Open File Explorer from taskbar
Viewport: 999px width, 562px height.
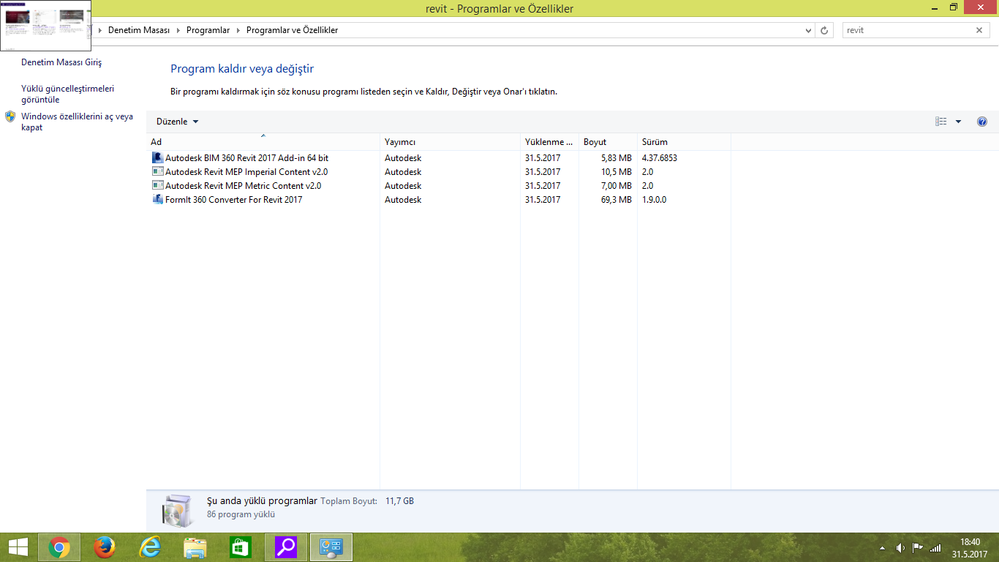click(195, 547)
